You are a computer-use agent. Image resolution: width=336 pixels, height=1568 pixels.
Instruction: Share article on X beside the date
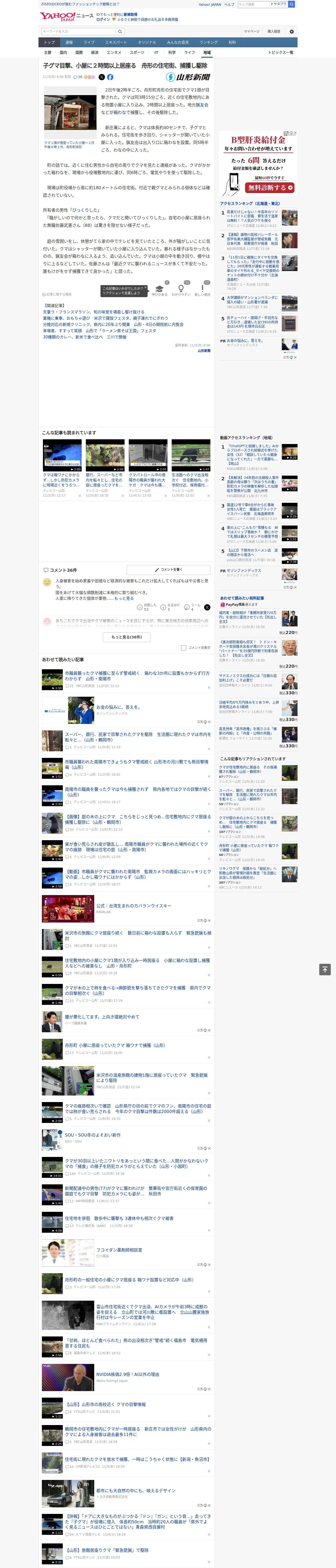click(102, 77)
